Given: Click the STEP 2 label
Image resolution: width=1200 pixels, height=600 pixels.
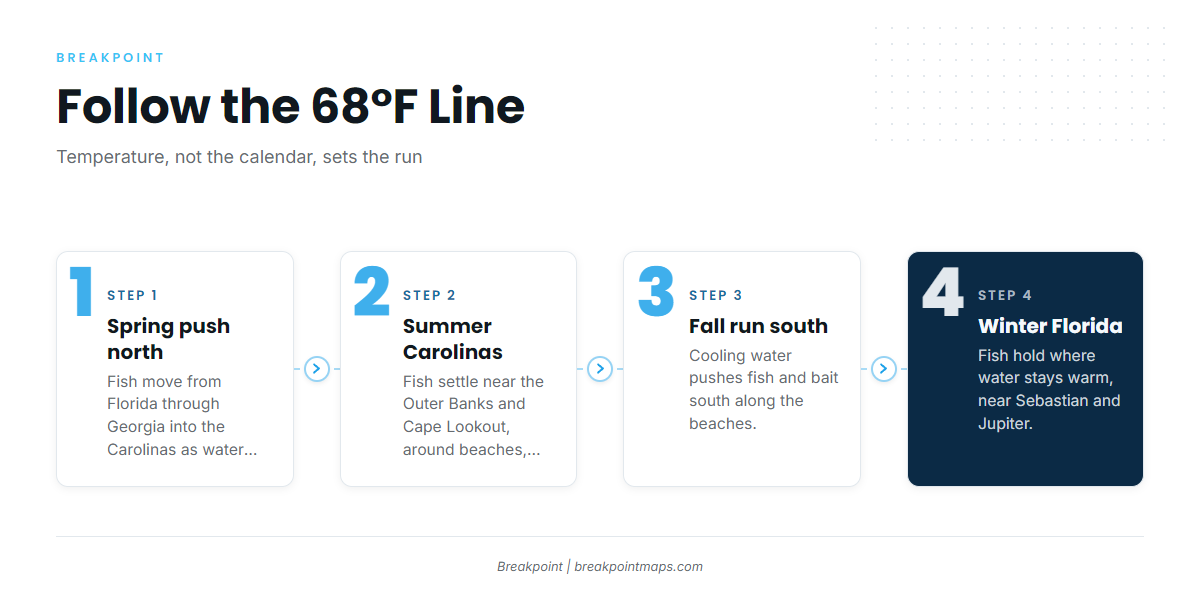Looking at the screenshot, I should point(429,295).
